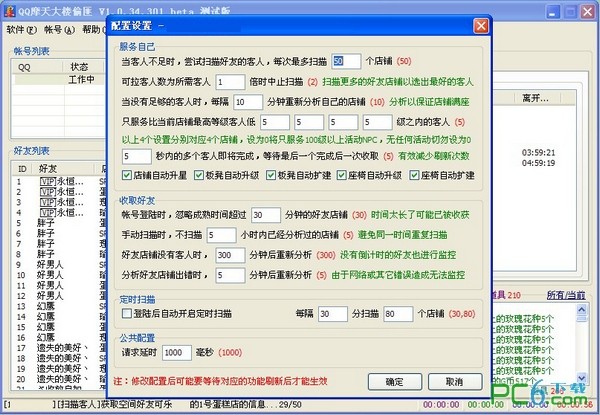Select friend row 20 遗失的美好

click(59, 379)
